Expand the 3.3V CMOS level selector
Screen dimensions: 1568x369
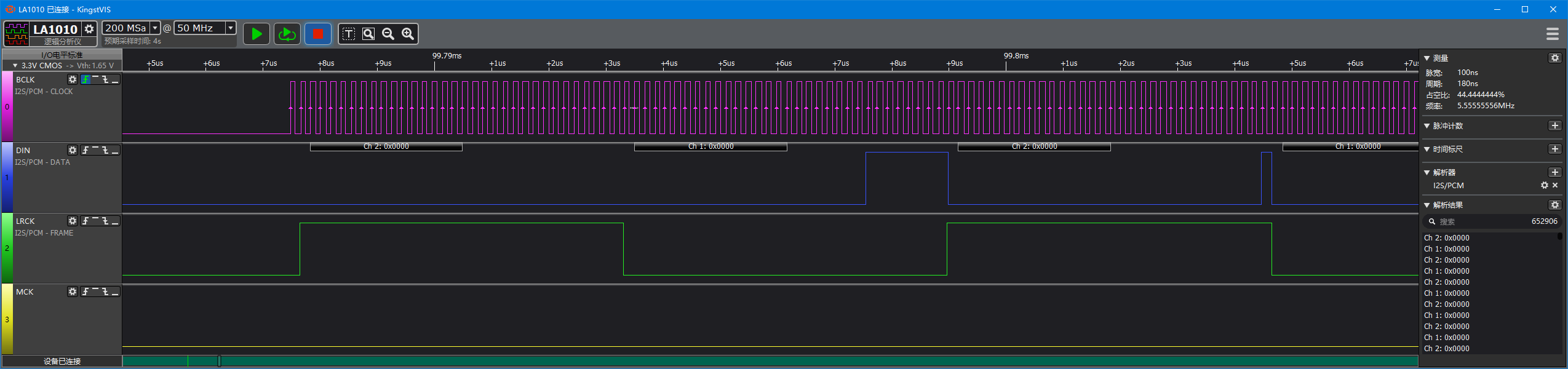pos(15,65)
